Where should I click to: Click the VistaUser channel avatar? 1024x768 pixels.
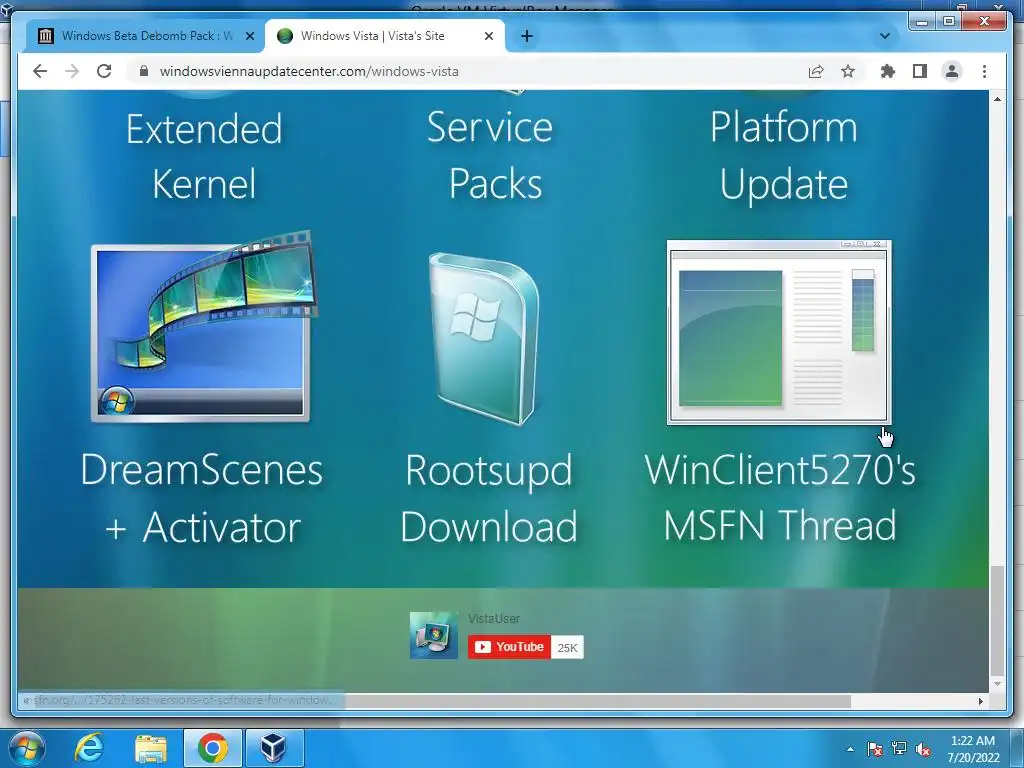coord(434,635)
